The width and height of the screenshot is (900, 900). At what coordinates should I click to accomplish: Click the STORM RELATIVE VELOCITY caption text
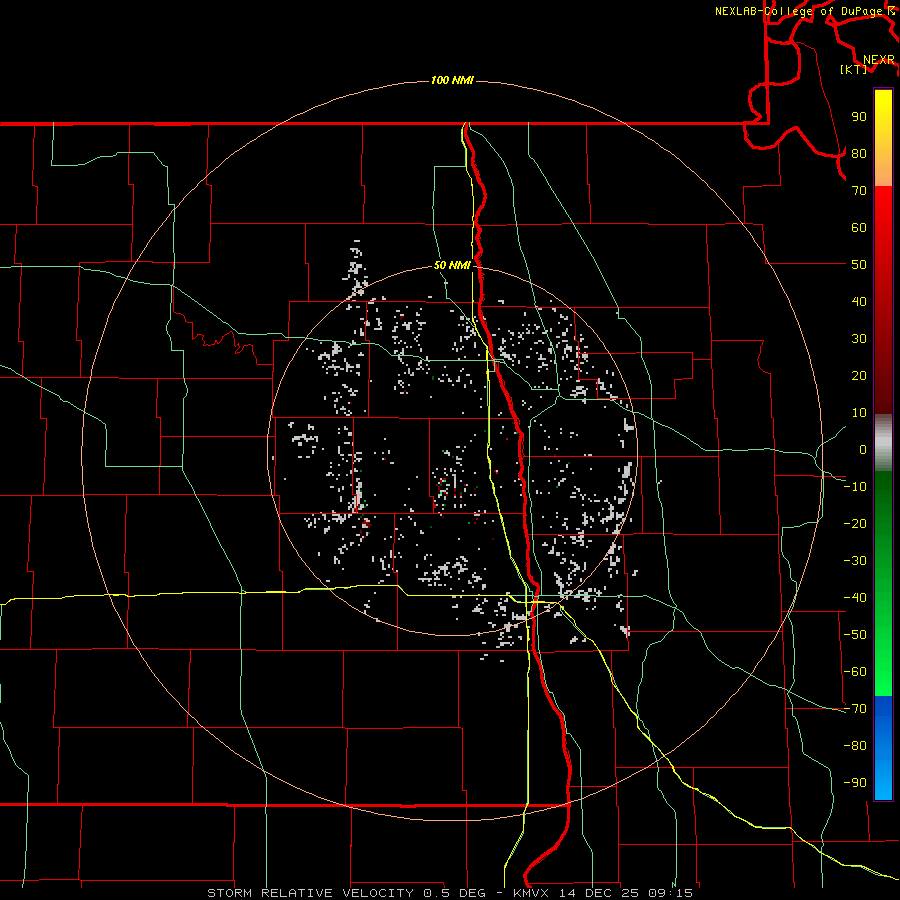click(310, 893)
